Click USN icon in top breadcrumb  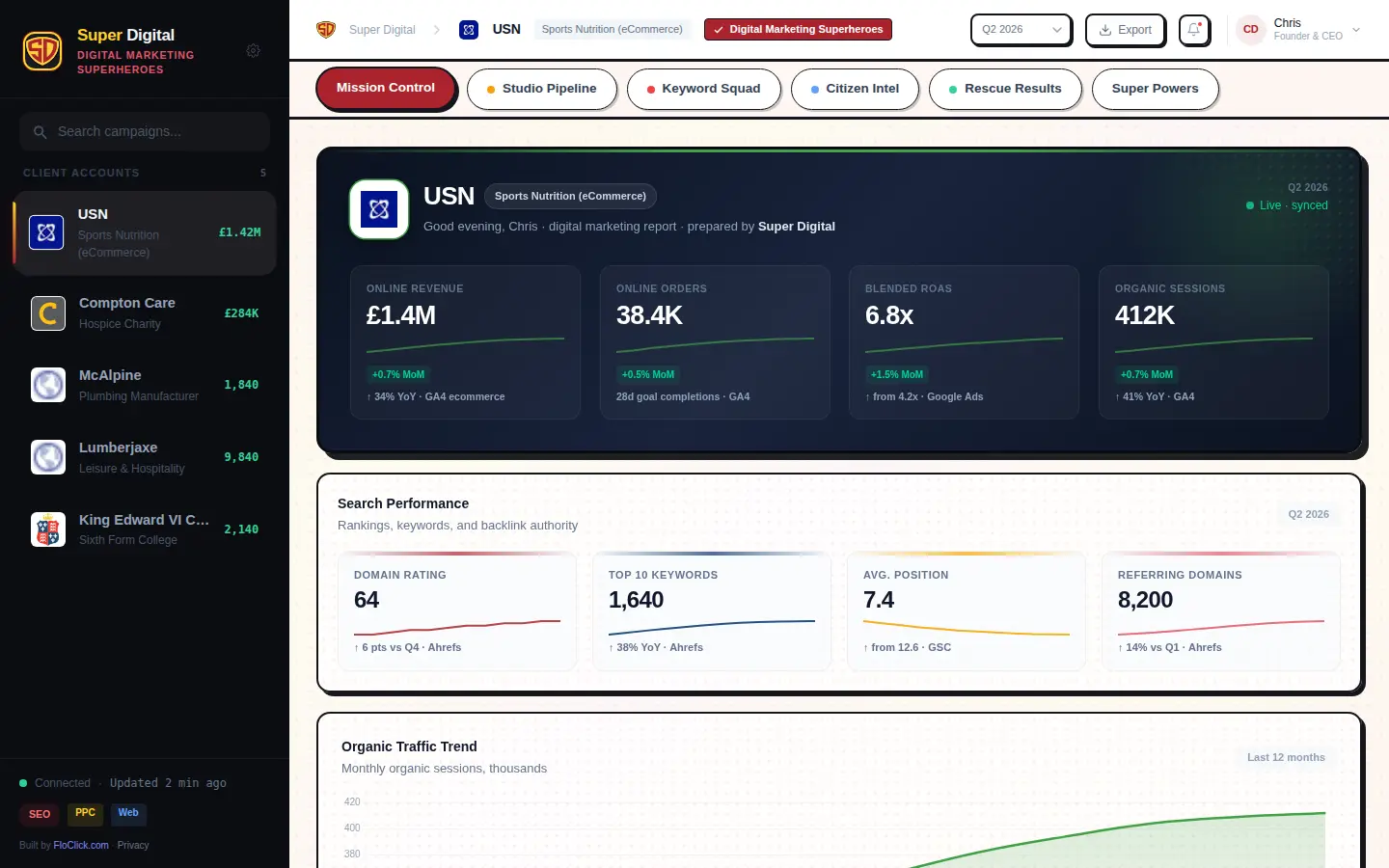click(x=469, y=30)
